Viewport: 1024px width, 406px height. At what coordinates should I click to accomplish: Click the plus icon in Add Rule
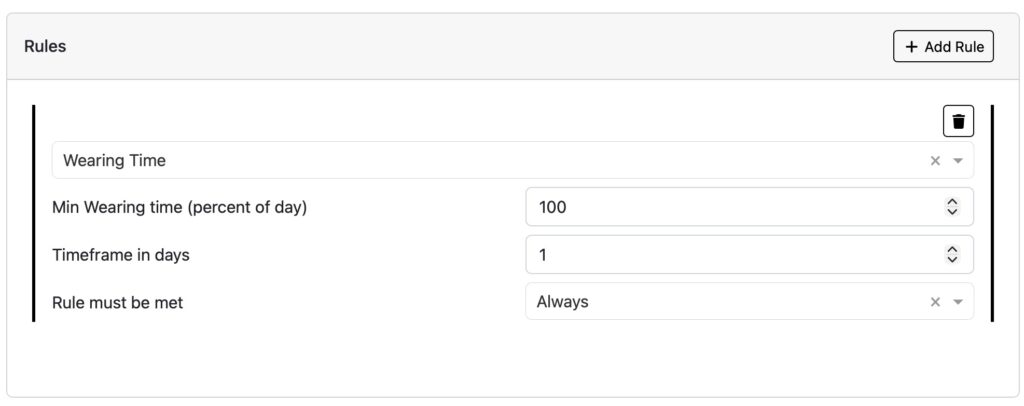point(911,47)
